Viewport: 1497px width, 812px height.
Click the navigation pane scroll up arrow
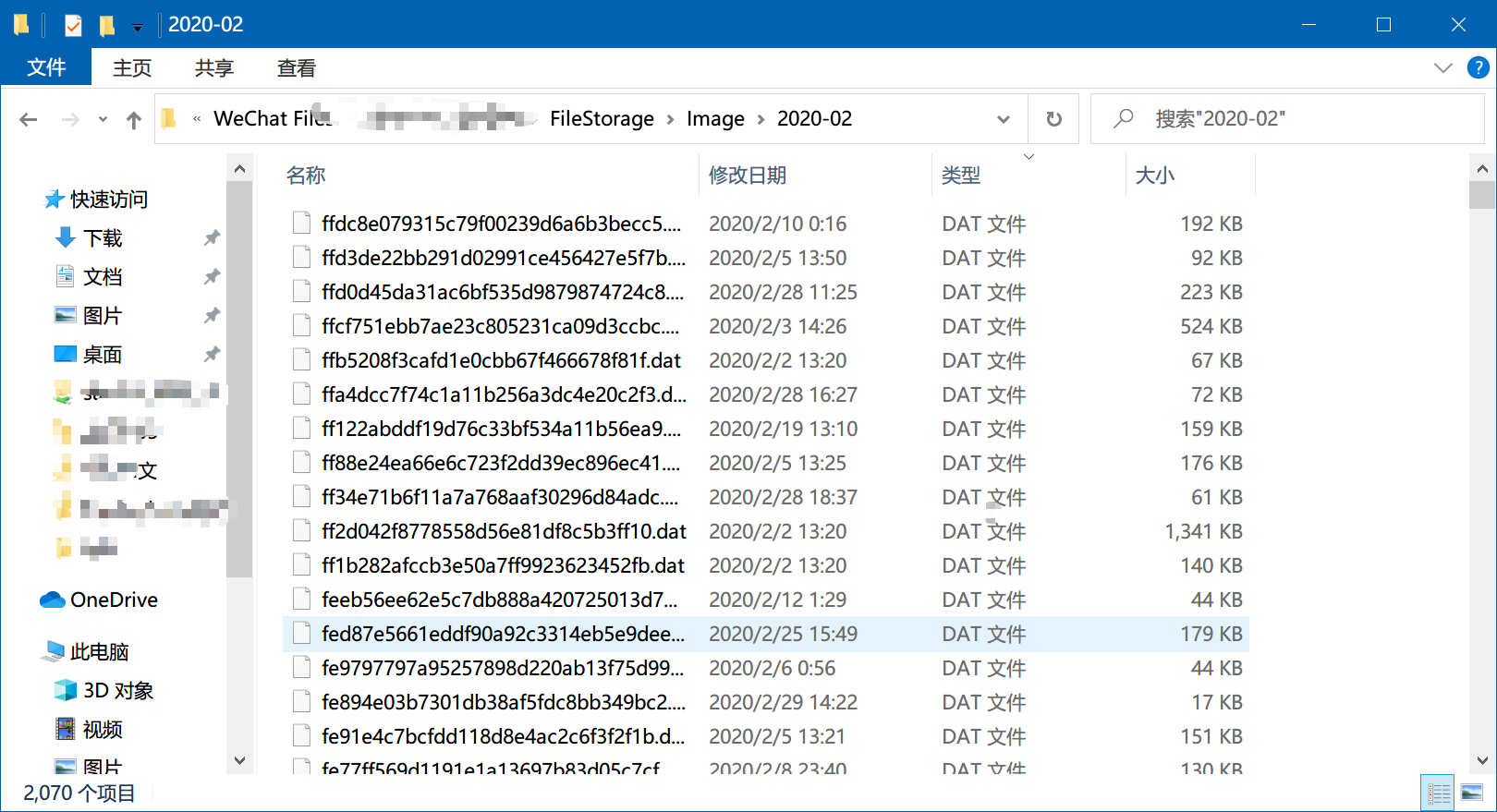[239, 169]
